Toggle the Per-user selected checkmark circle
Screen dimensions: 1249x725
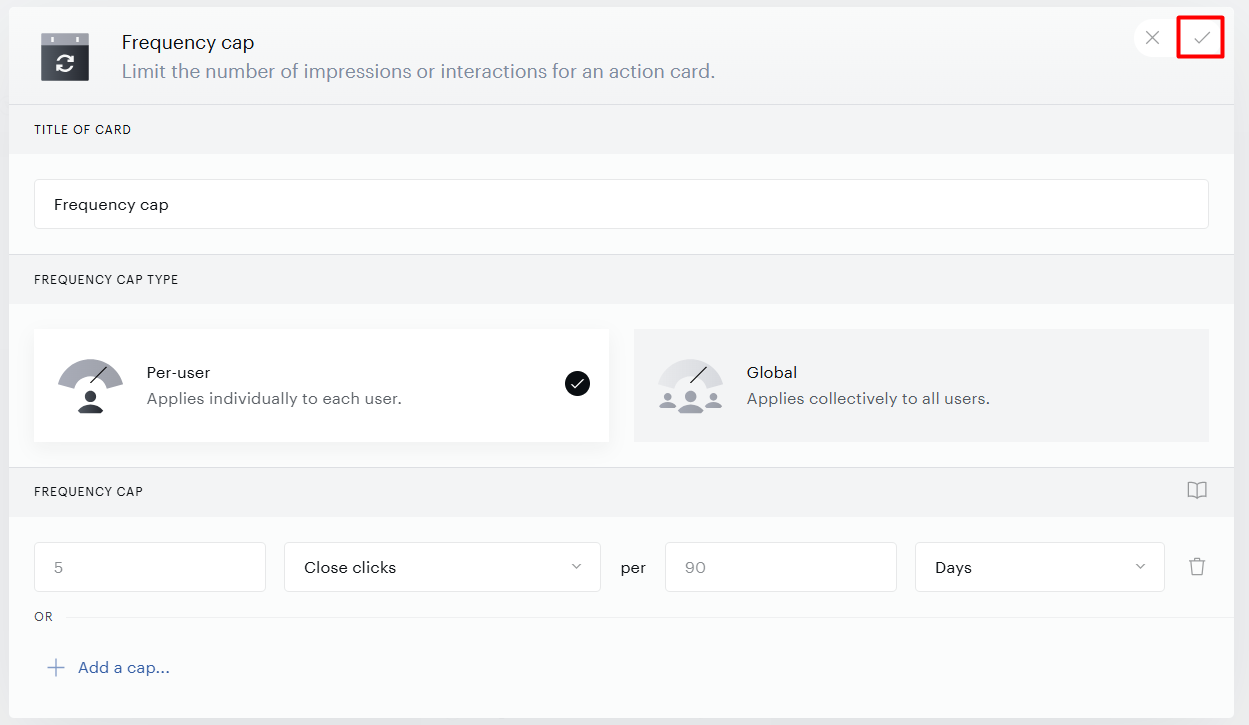577,384
